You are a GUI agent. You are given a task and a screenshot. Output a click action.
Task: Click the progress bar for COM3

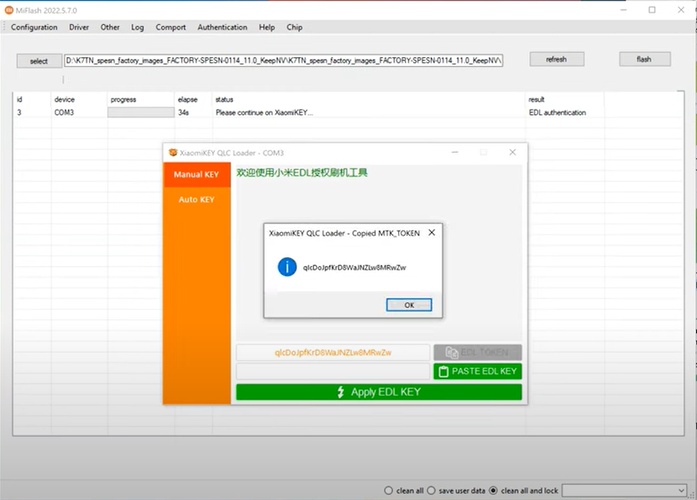click(x=141, y=112)
